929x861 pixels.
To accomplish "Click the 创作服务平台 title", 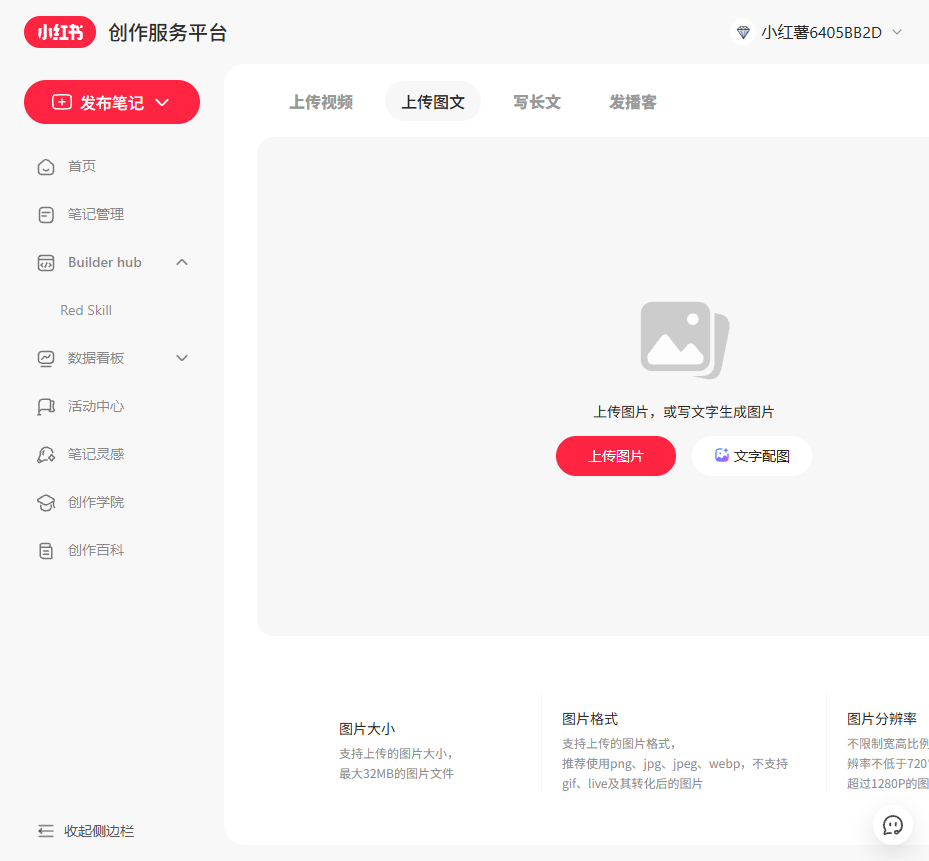I will click(x=168, y=33).
